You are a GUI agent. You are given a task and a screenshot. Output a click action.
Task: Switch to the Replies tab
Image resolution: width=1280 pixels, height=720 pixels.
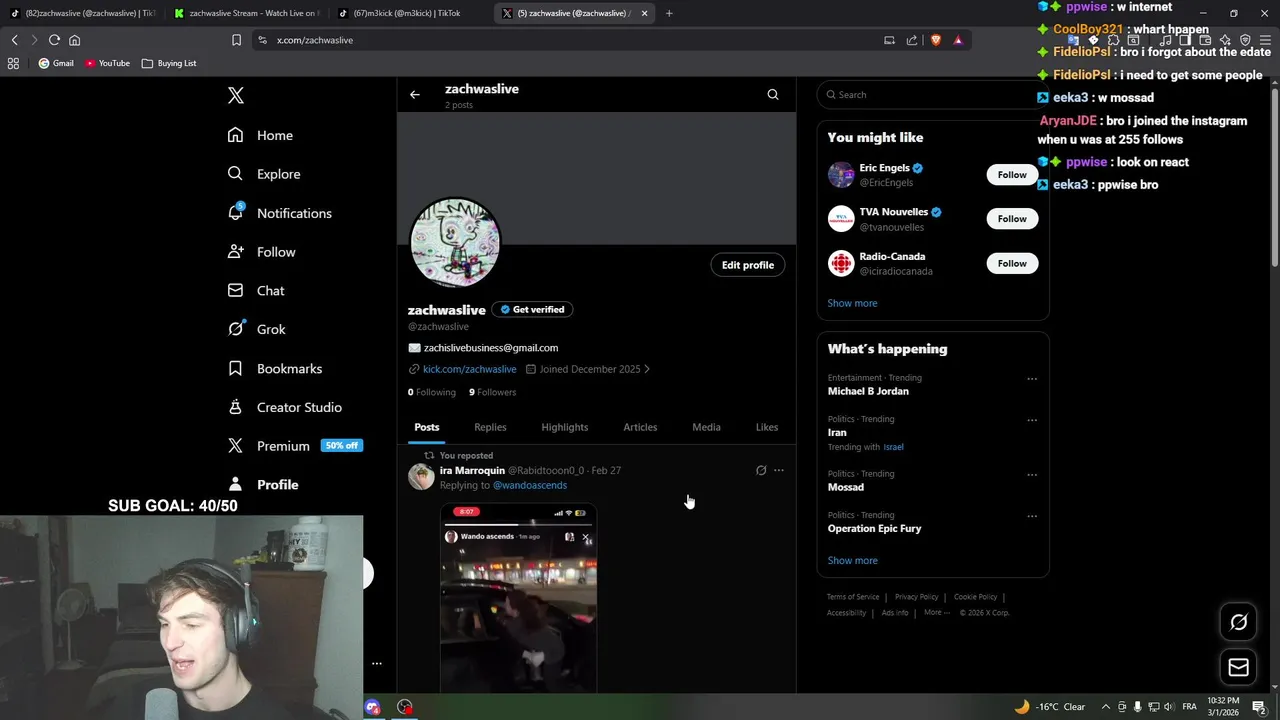tap(490, 427)
